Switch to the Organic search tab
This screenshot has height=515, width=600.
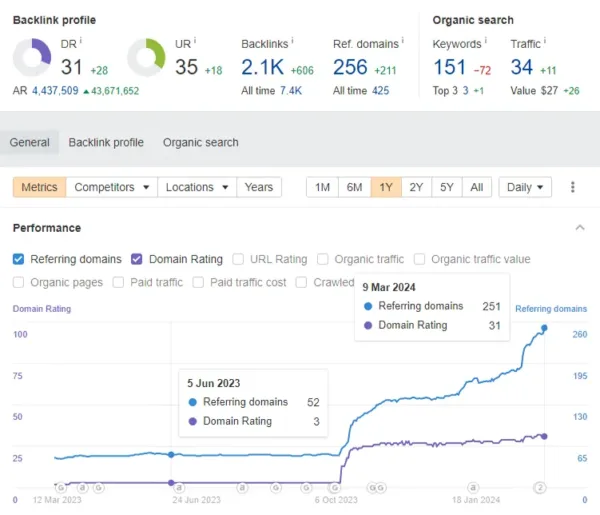[x=201, y=142]
